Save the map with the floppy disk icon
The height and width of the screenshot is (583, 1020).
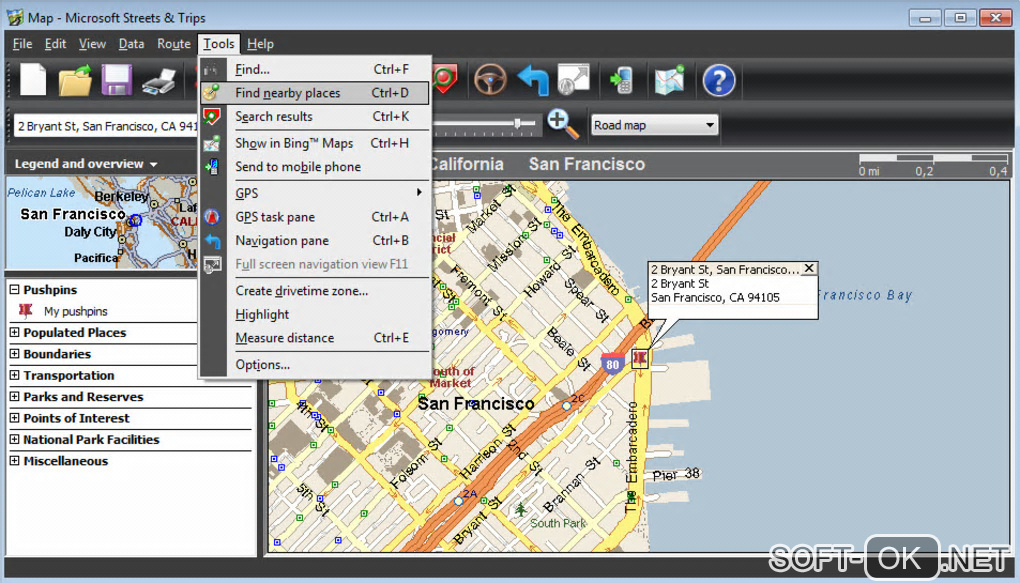(x=117, y=81)
